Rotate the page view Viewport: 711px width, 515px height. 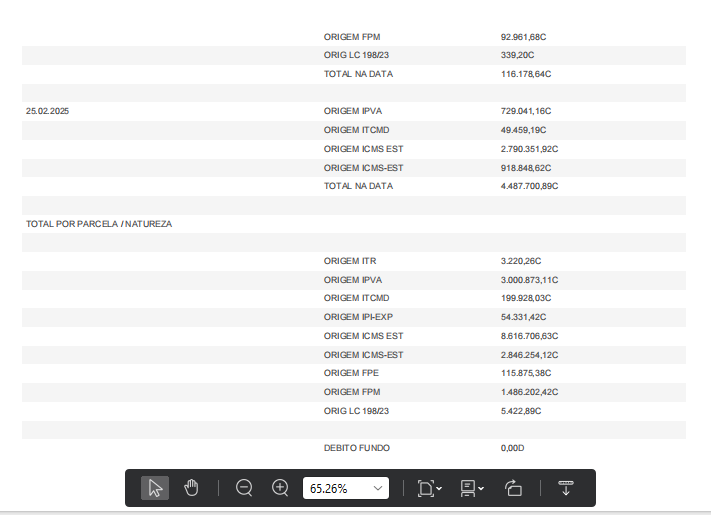coord(514,488)
